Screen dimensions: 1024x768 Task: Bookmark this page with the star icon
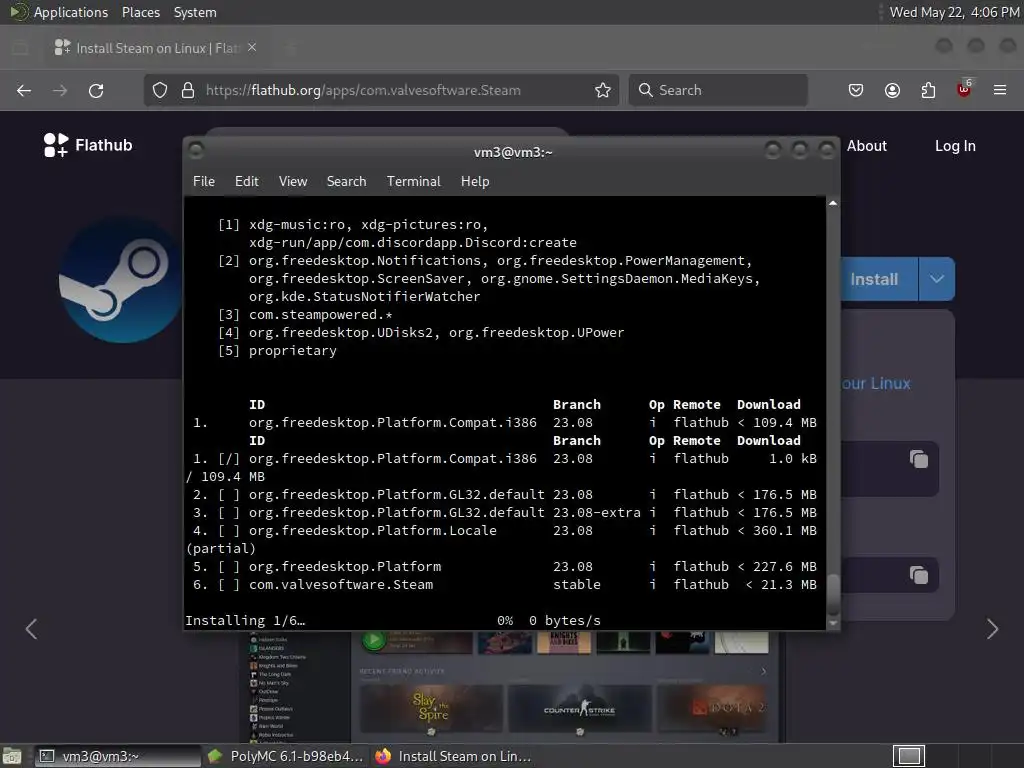click(x=603, y=90)
